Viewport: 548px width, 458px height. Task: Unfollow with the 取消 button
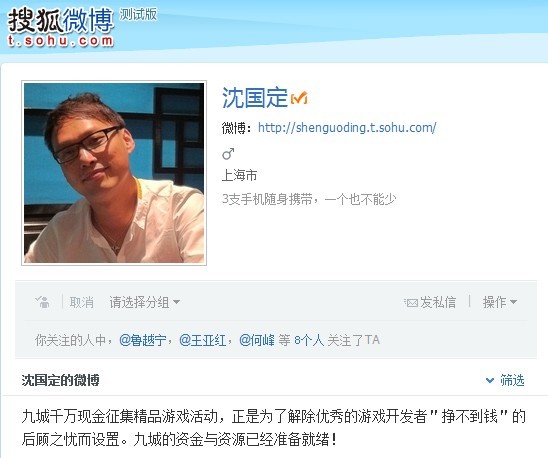(81, 302)
